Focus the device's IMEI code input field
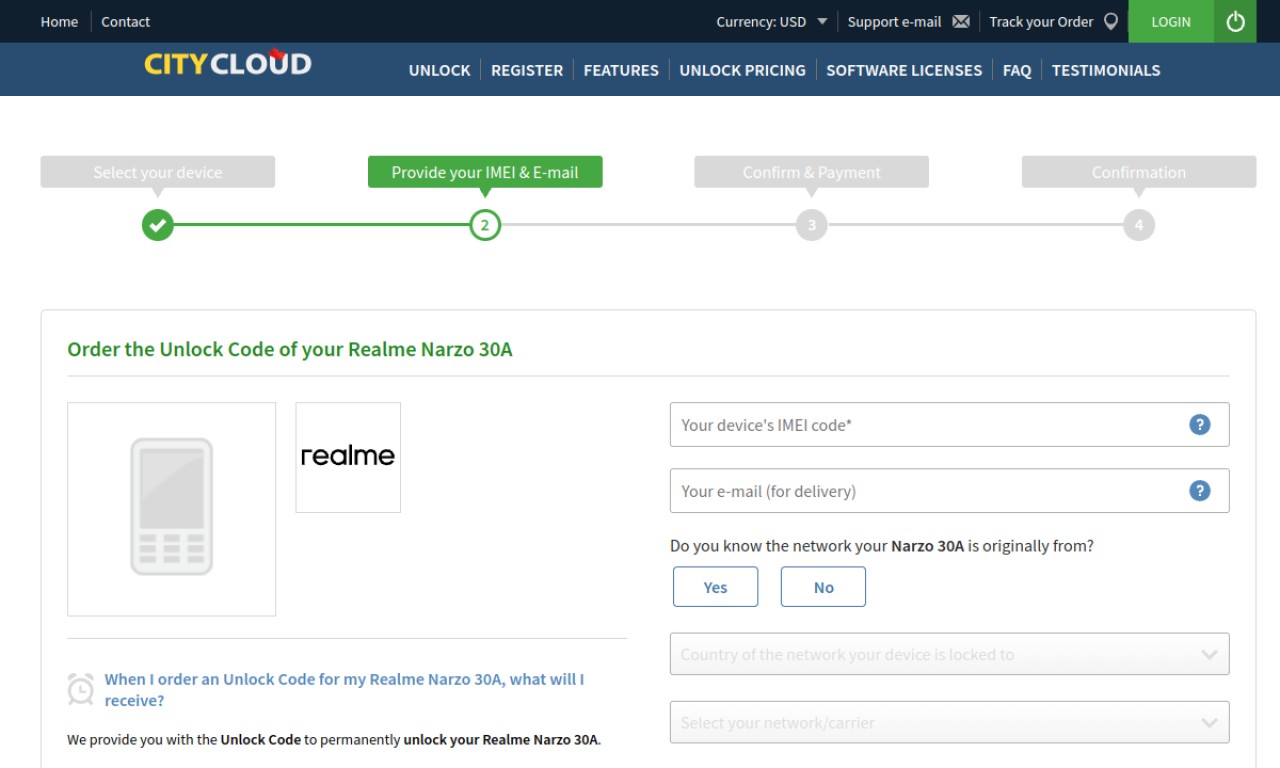The image size is (1280, 768). coord(950,425)
